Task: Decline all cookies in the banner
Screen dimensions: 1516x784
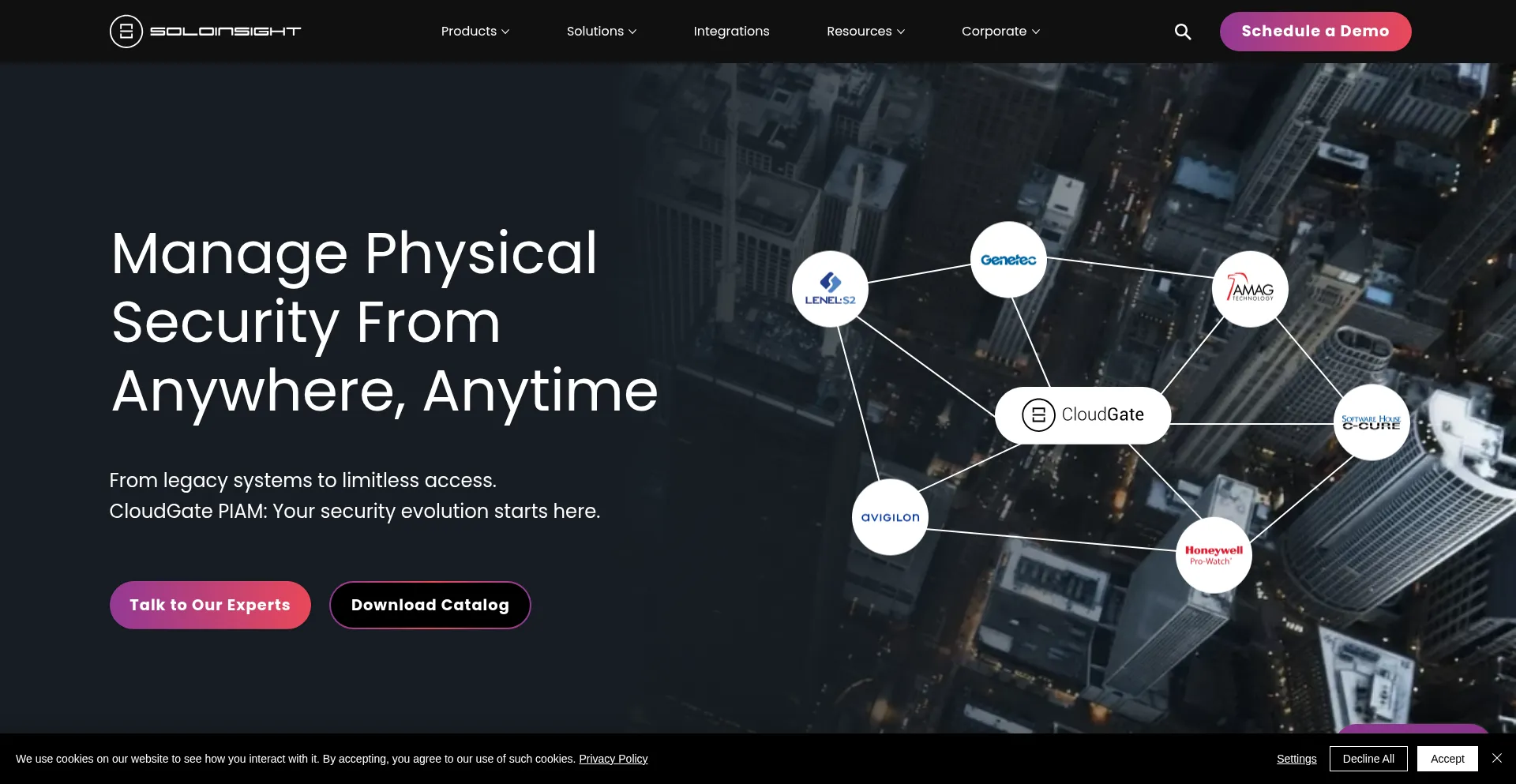Action: coord(1368,759)
